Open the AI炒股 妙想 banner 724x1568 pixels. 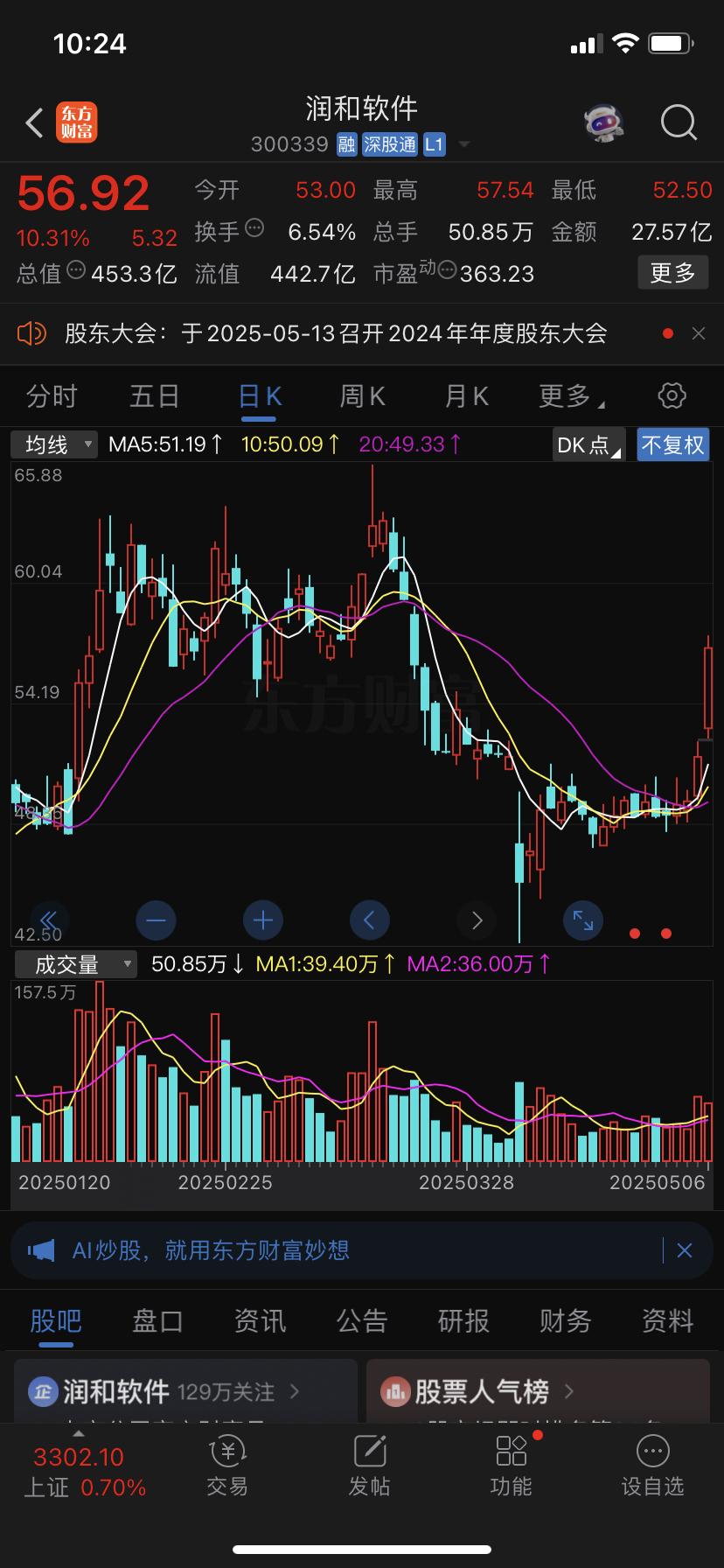pyautogui.click(x=361, y=1250)
